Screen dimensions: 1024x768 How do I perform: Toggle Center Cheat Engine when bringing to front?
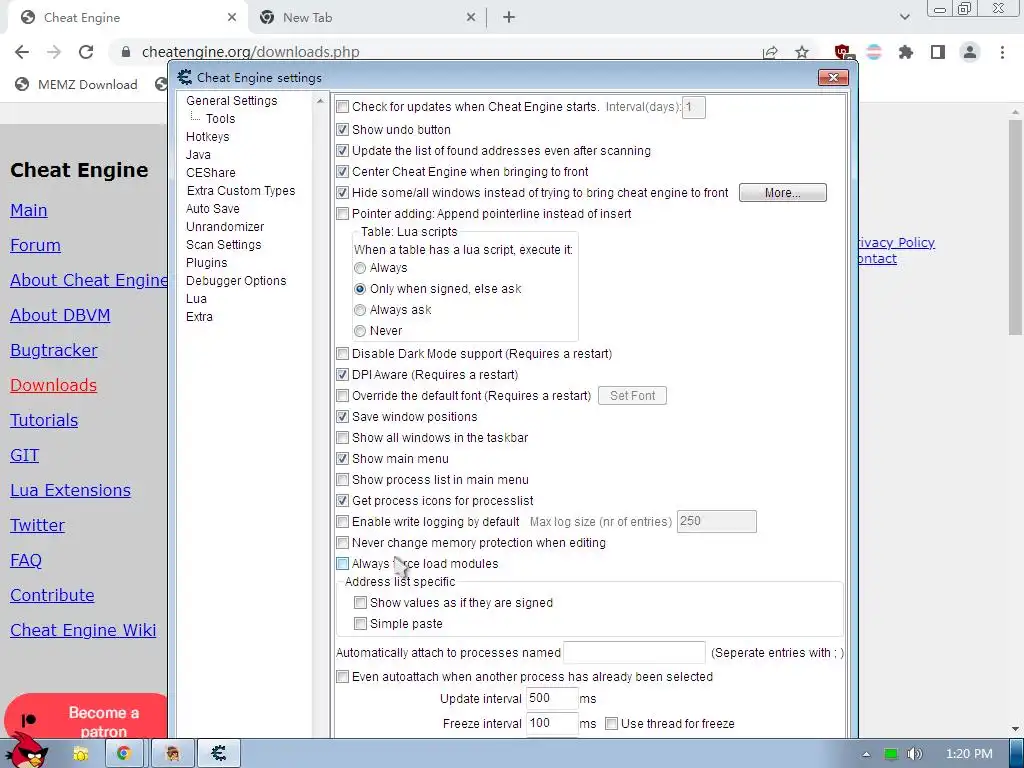point(342,172)
